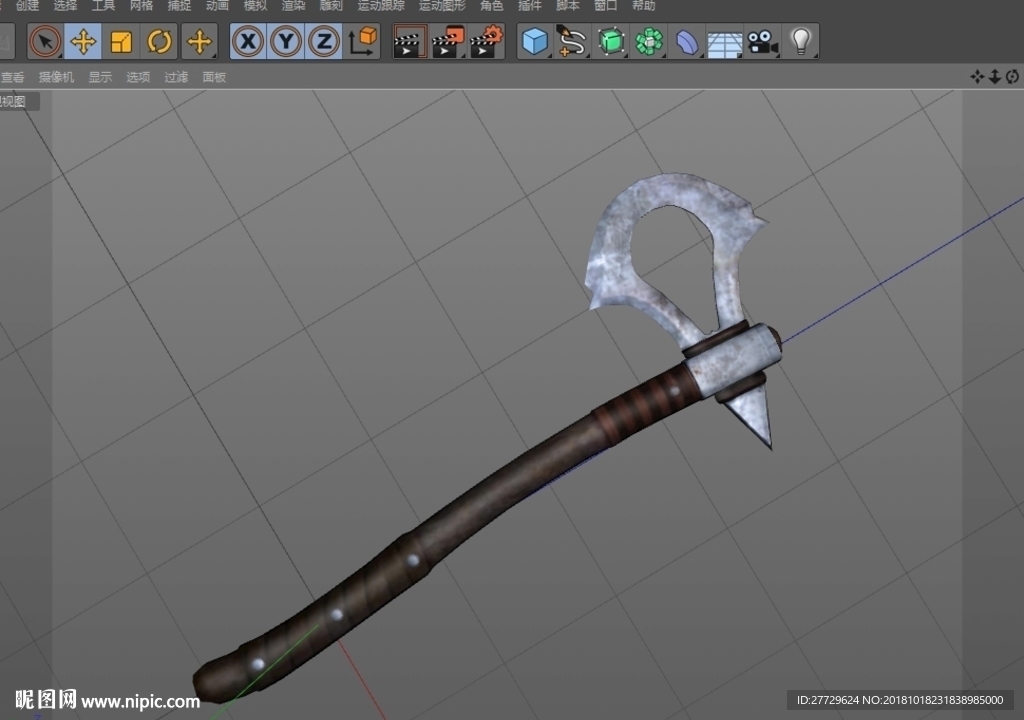Pick the Rotate tool
The width and height of the screenshot is (1024, 720).
(159, 42)
